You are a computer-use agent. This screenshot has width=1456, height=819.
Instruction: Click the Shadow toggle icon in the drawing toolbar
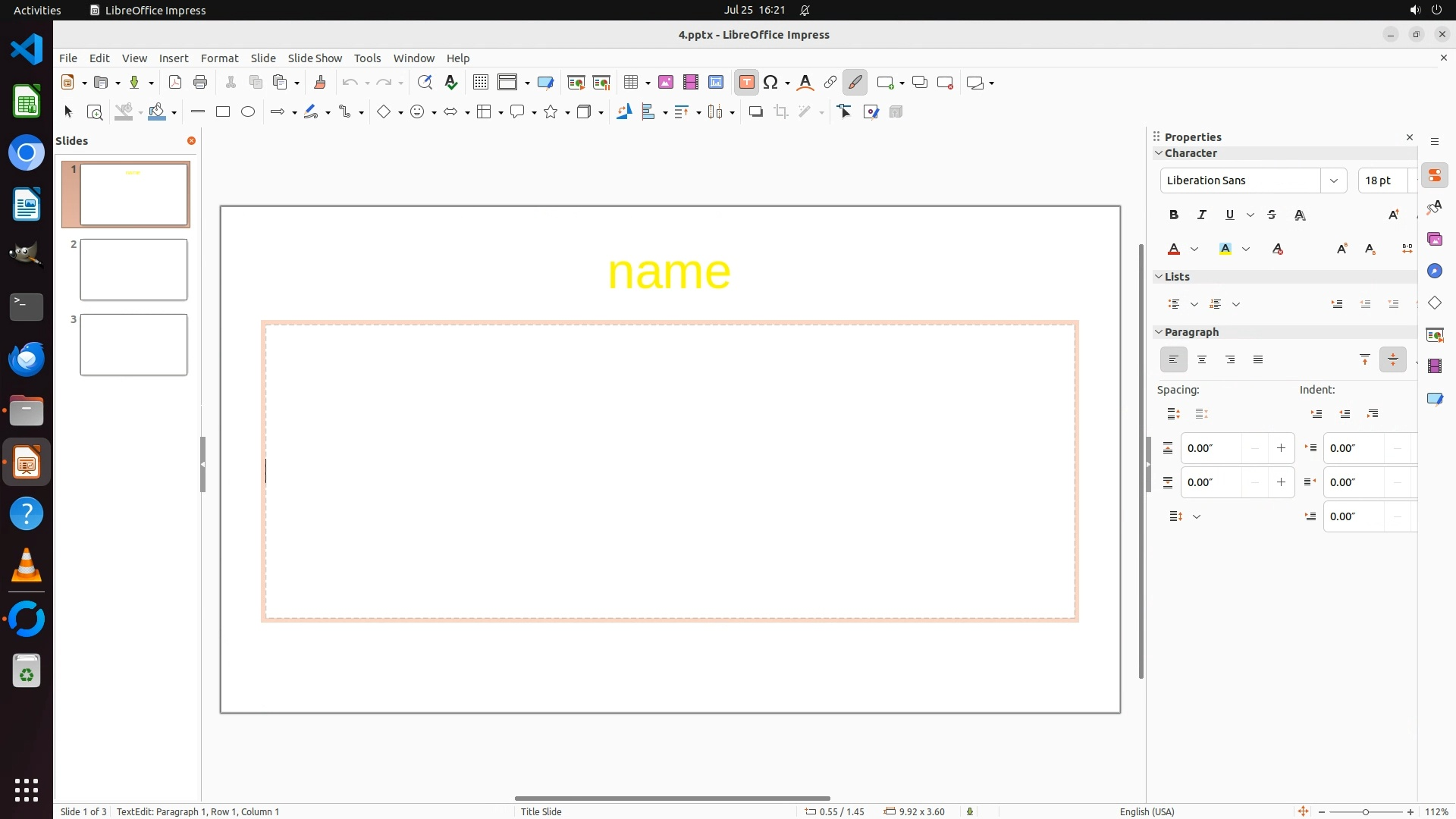pos(755,112)
